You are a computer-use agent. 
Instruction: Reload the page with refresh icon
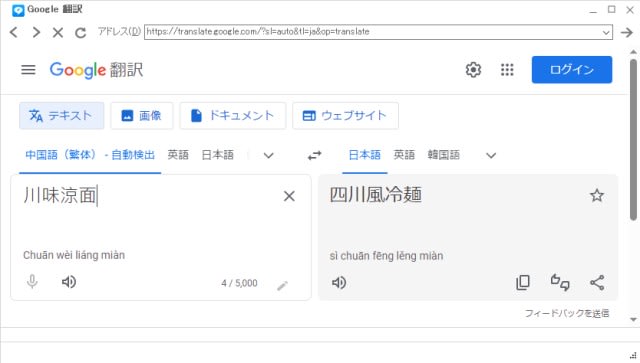80,32
